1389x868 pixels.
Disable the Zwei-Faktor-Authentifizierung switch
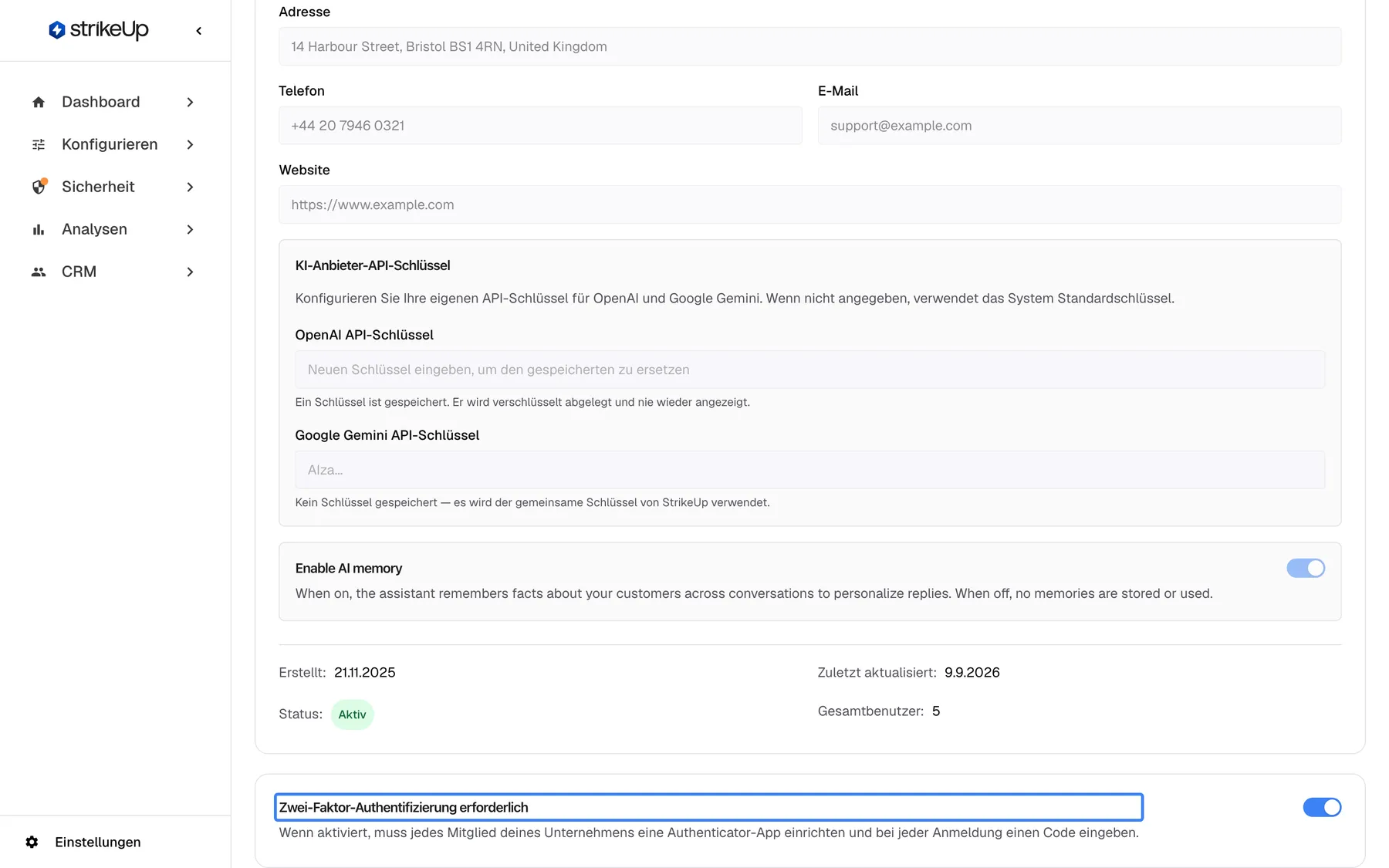pos(1322,807)
